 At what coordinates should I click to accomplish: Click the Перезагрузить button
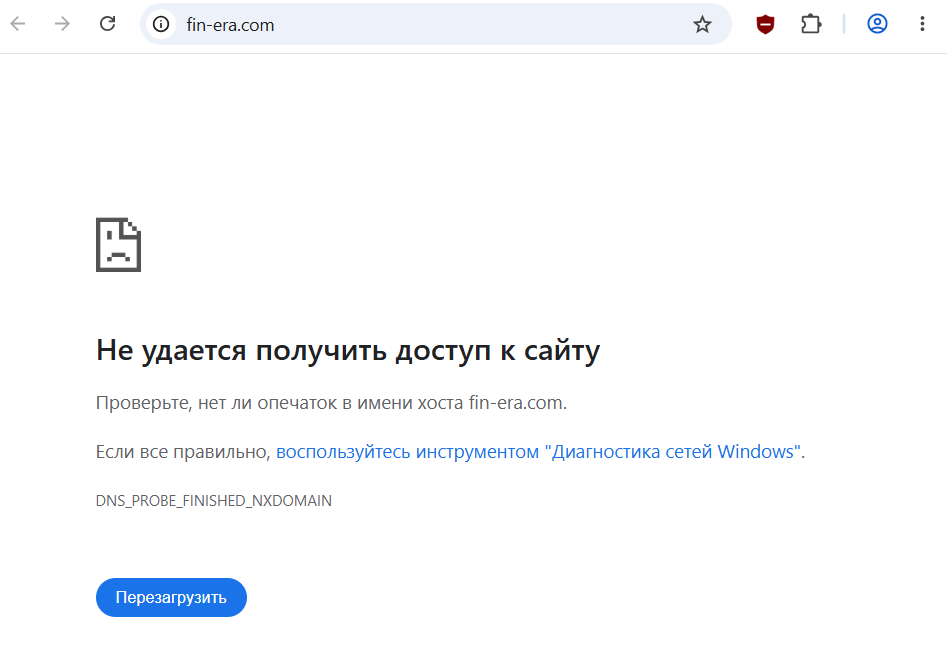(x=171, y=597)
